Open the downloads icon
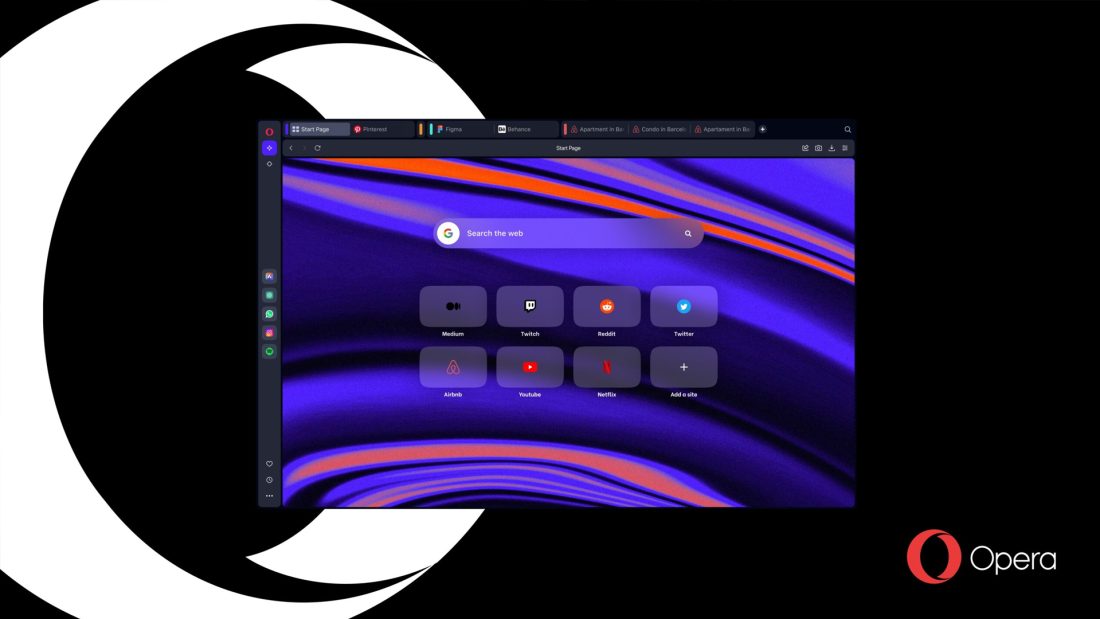Screen dimensions: 1100x619 pos(832,148)
